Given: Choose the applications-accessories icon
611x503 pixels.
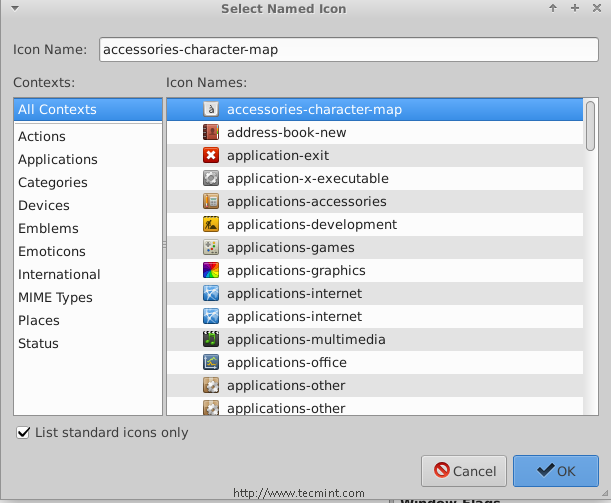Looking at the screenshot, I should coord(210,201).
